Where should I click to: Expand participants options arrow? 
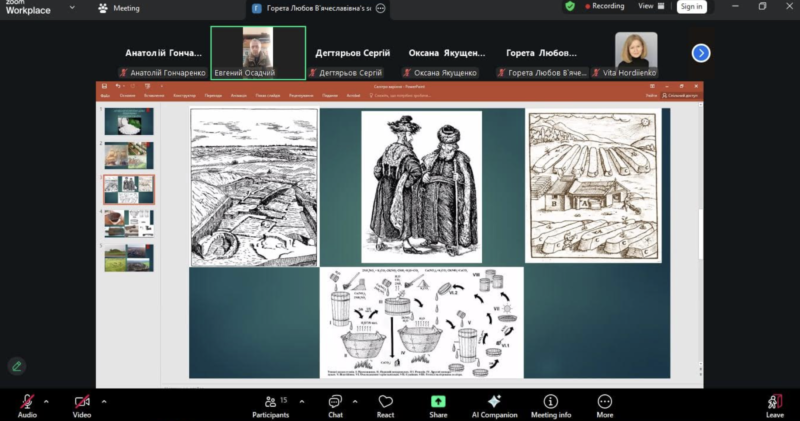(x=299, y=401)
